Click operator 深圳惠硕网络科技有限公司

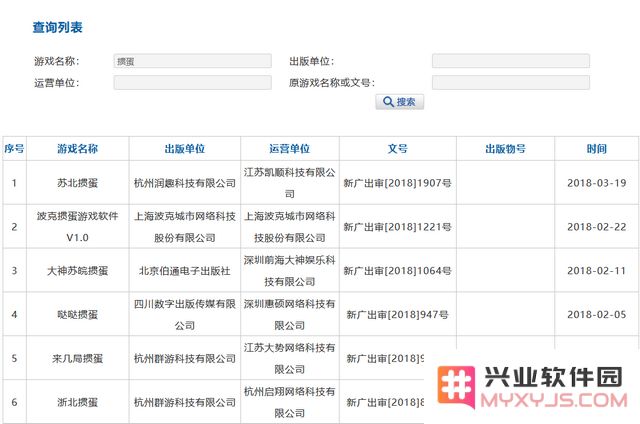click(290, 314)
